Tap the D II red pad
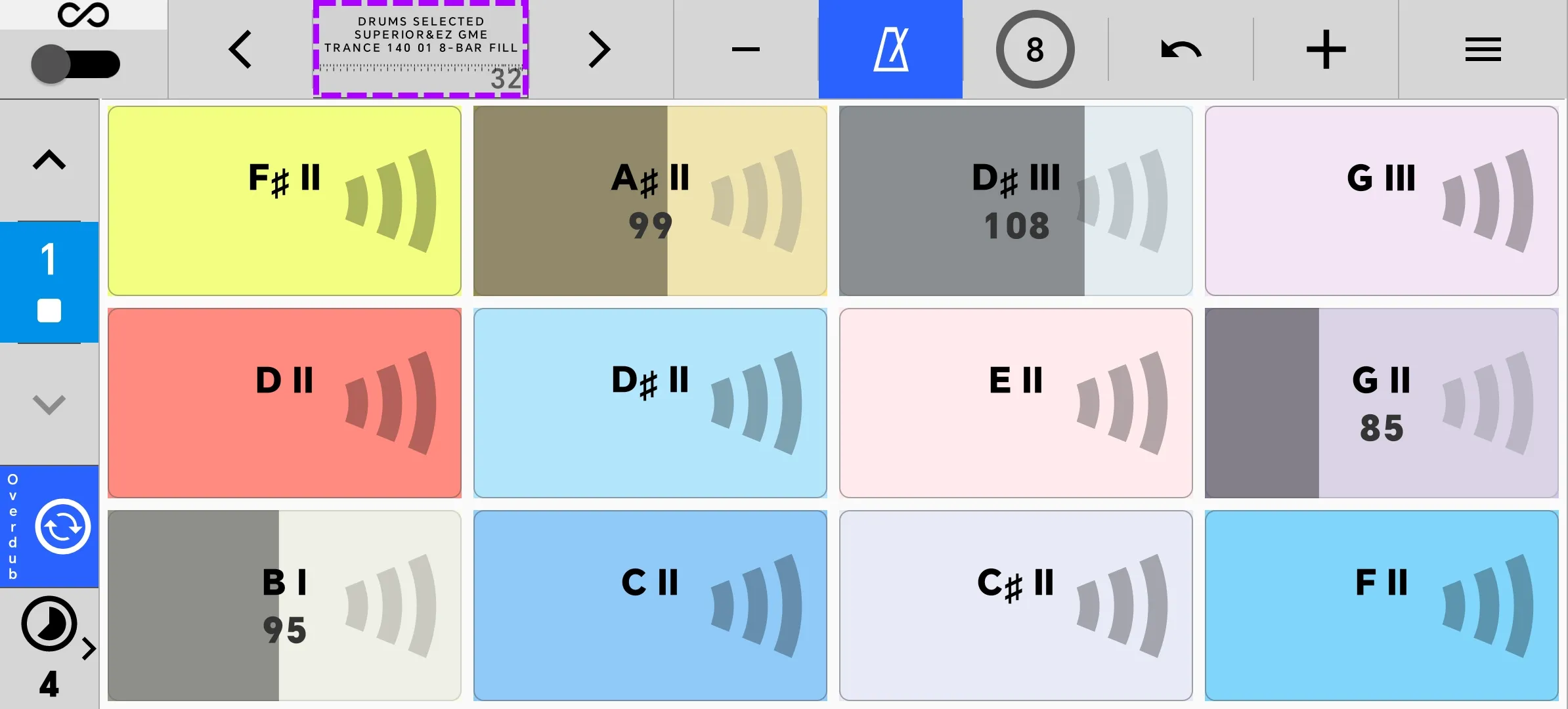The image size is (1568, 709). [284, 403]
